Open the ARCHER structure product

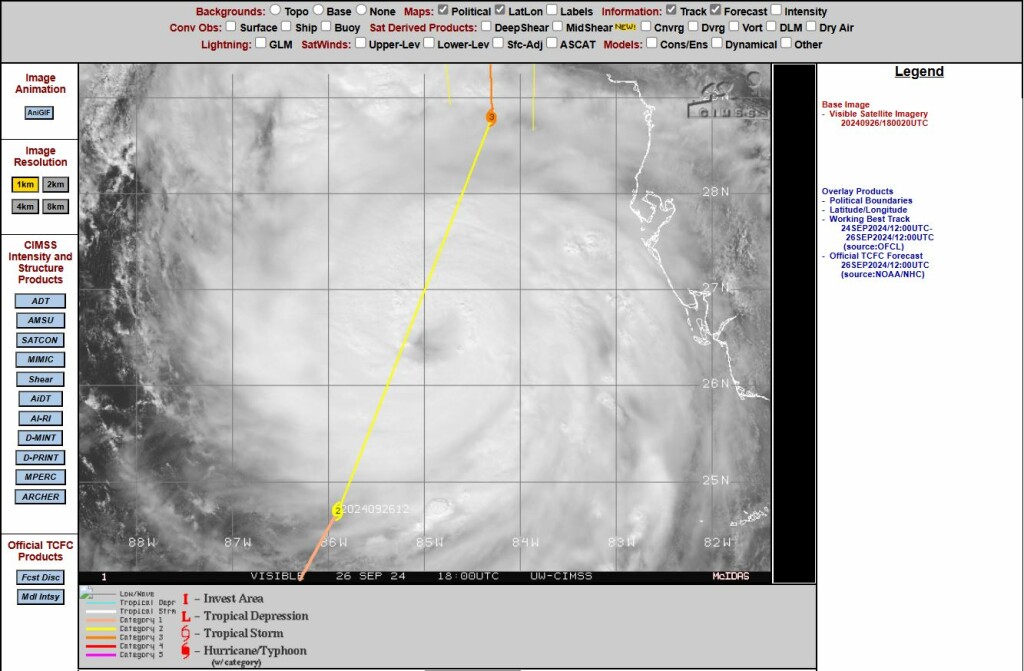(40, 497)
